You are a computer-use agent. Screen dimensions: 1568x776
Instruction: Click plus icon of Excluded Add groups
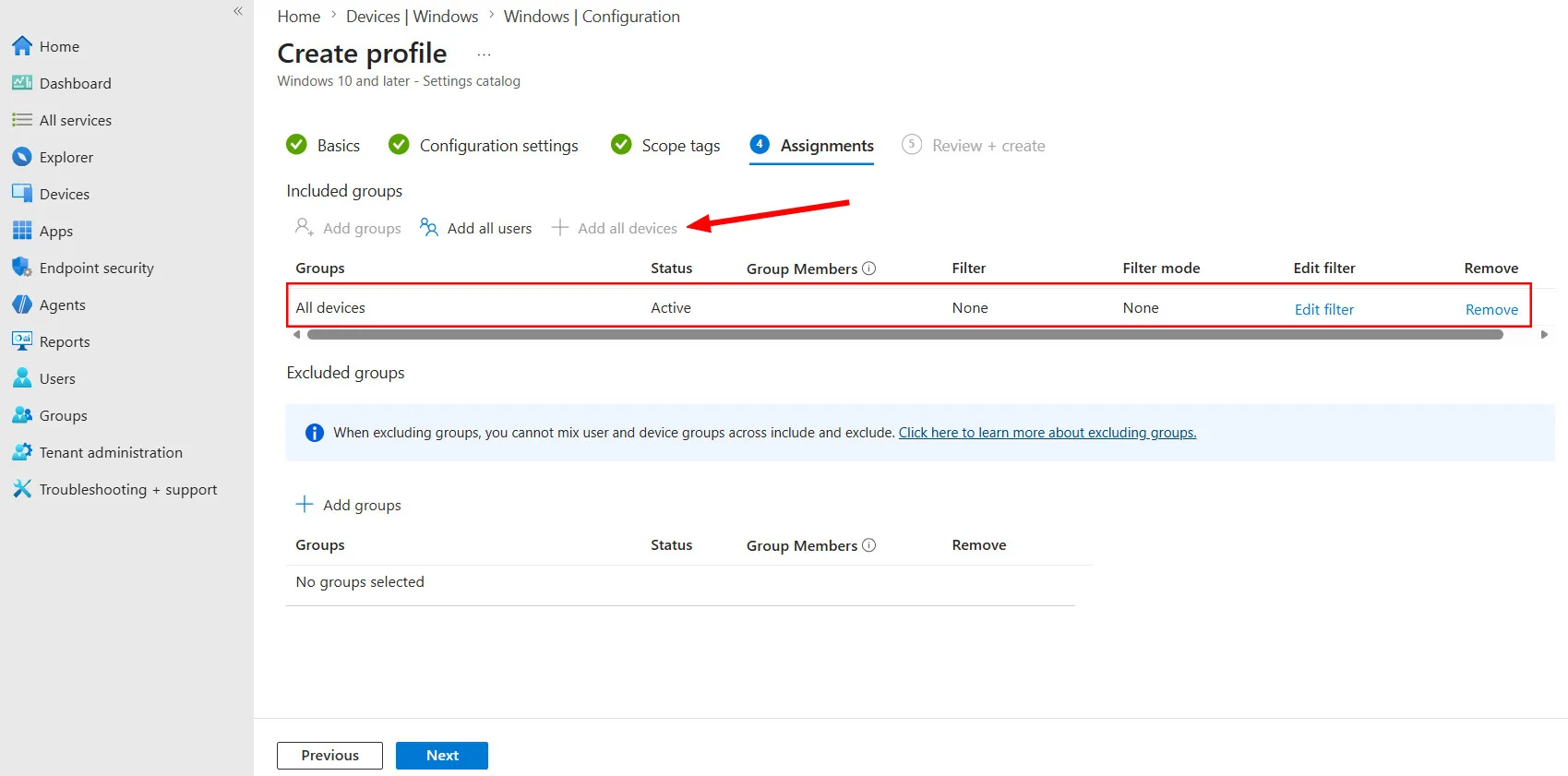point(305,504)
